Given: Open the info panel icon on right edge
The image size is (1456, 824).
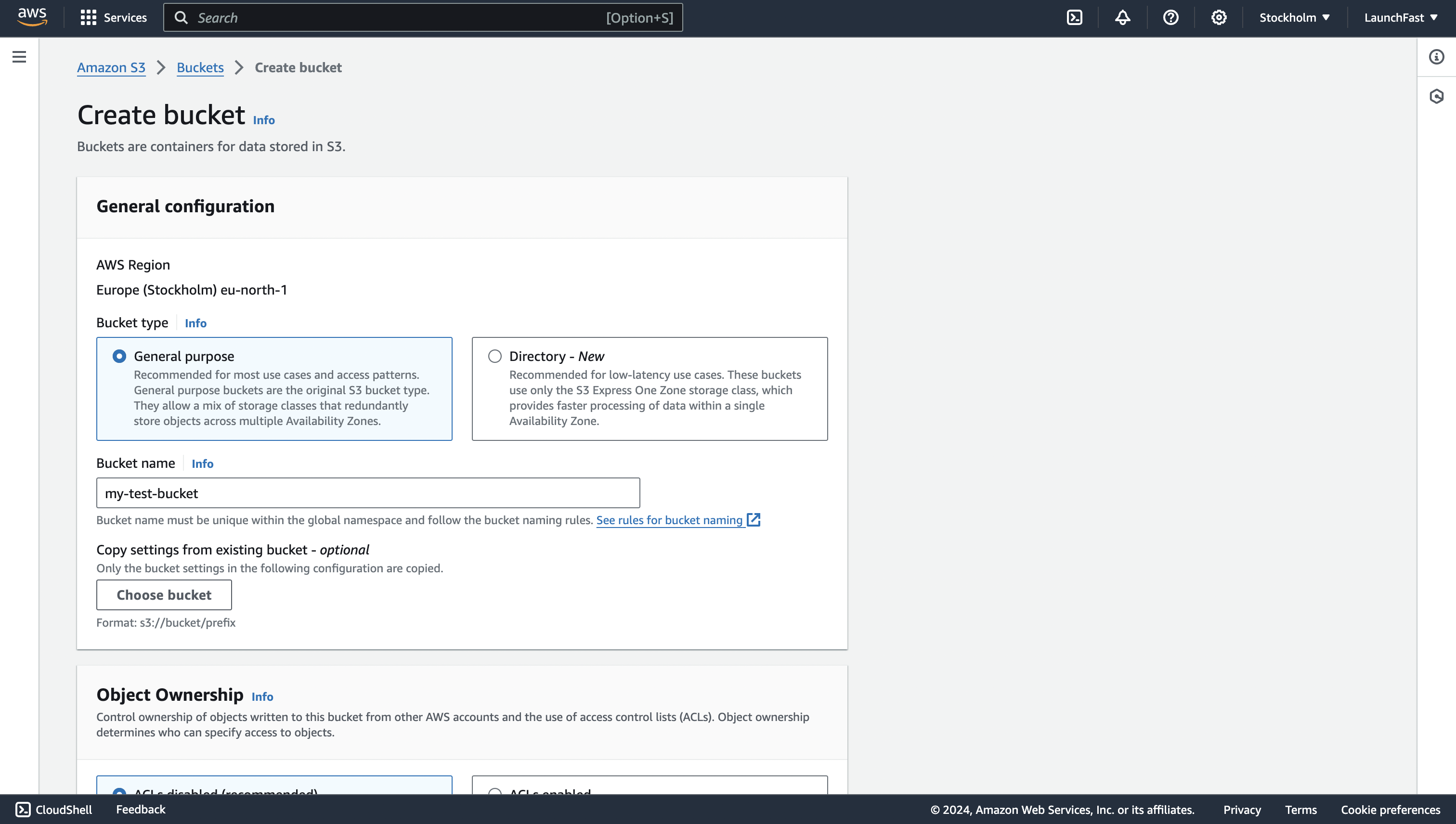Looking at the screenshot, I should pos(1436,57).
